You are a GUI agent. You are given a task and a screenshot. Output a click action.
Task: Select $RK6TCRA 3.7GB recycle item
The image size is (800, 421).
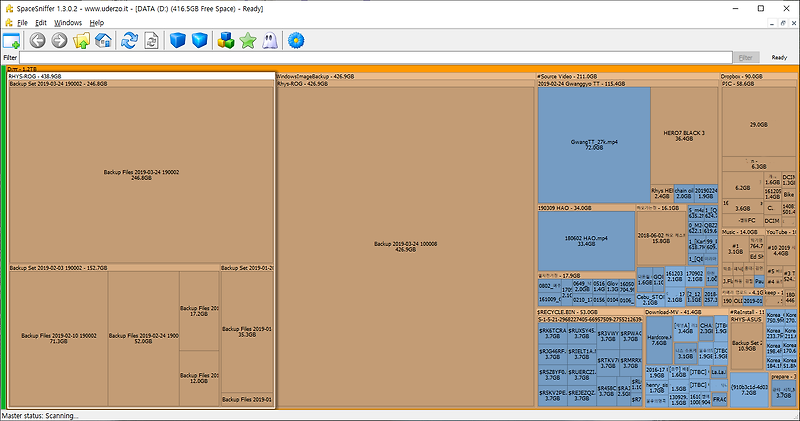coord(553,334)
